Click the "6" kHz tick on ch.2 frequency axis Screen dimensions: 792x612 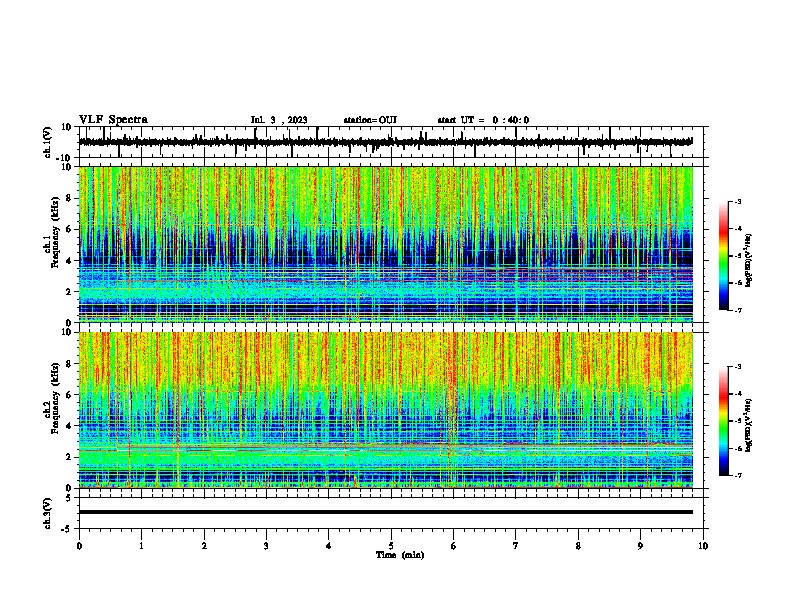70,395
